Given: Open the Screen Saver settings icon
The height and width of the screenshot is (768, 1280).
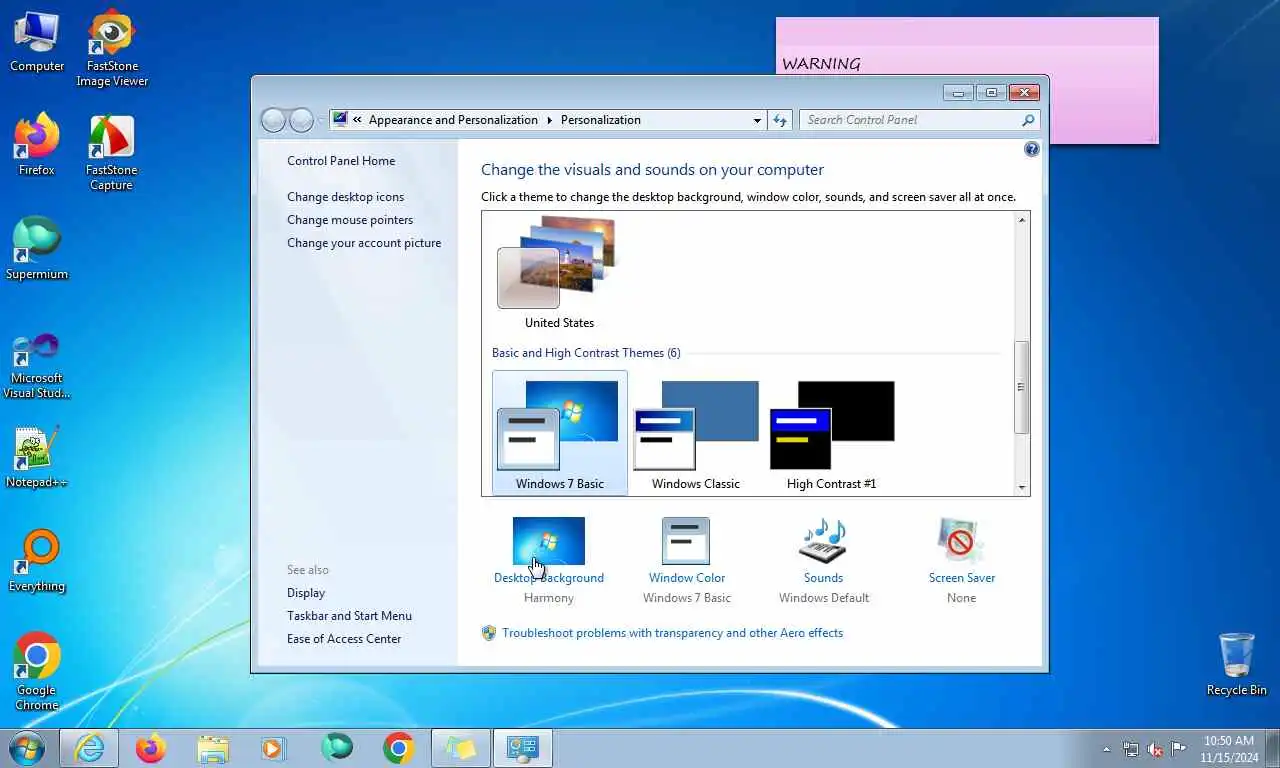Looking at the screenshot, I should click(x=961, y=542).
